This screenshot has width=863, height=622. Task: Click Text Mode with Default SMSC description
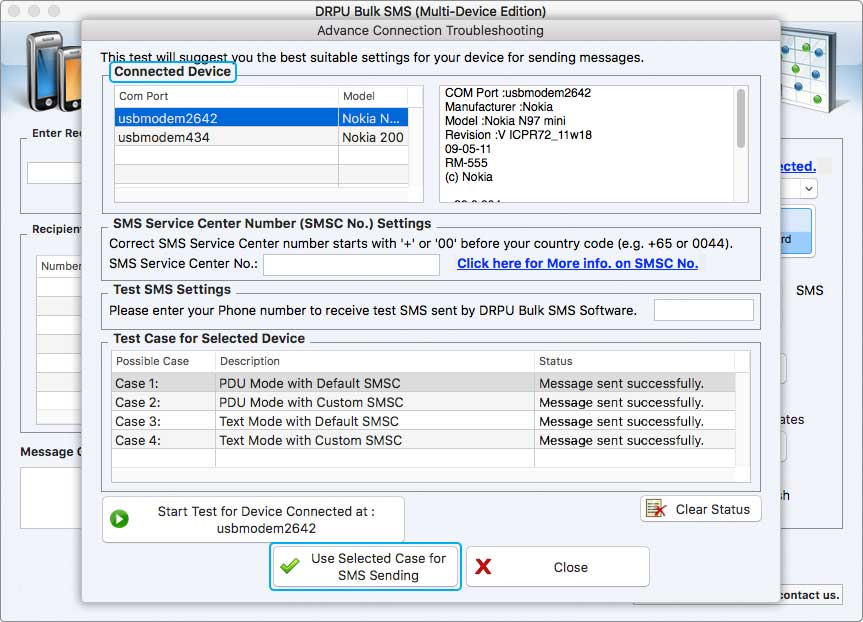tap(309, 421)
